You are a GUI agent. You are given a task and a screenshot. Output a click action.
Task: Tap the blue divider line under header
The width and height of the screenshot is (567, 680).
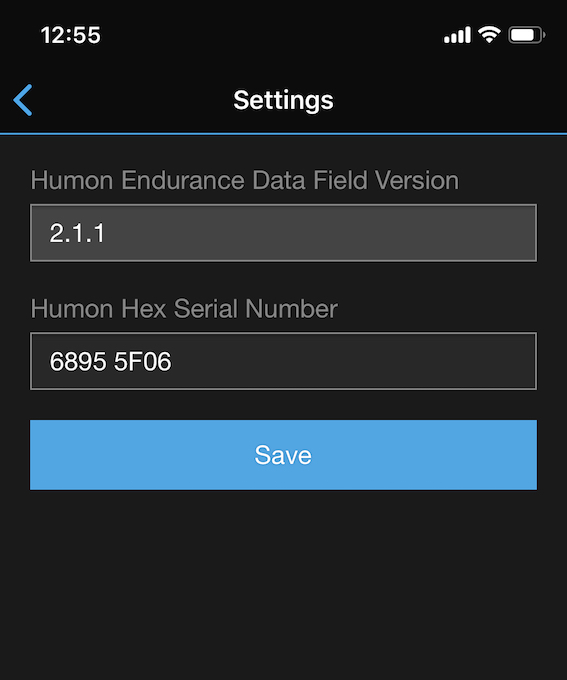click(x=283, y=134)
